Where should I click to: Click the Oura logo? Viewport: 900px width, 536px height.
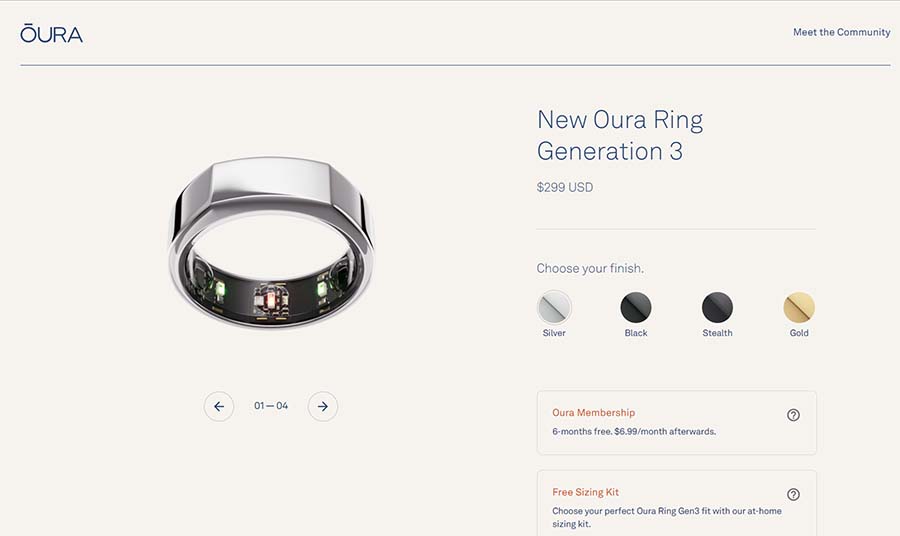[x=52, y=33]
